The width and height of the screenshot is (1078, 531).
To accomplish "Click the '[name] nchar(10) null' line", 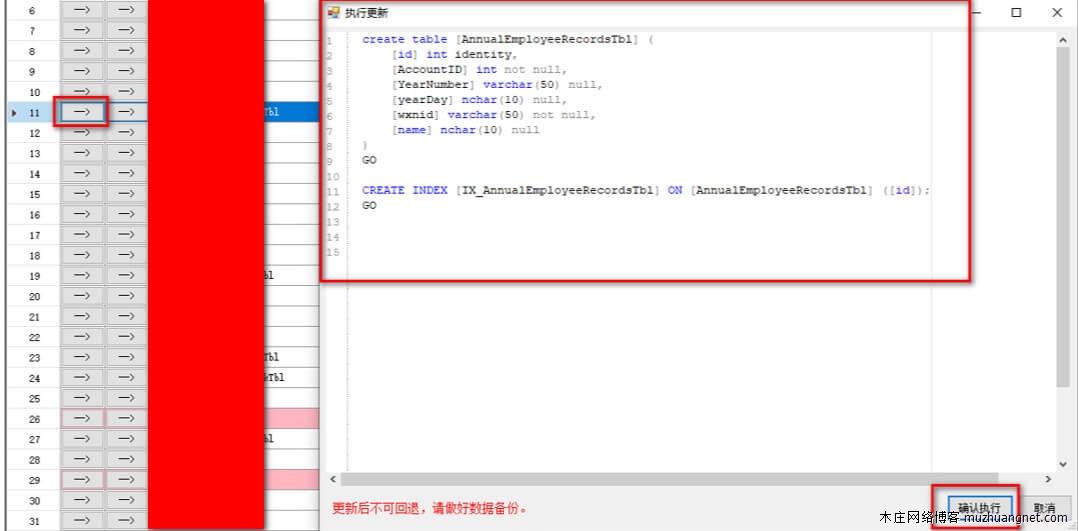I will pos(465,130).
